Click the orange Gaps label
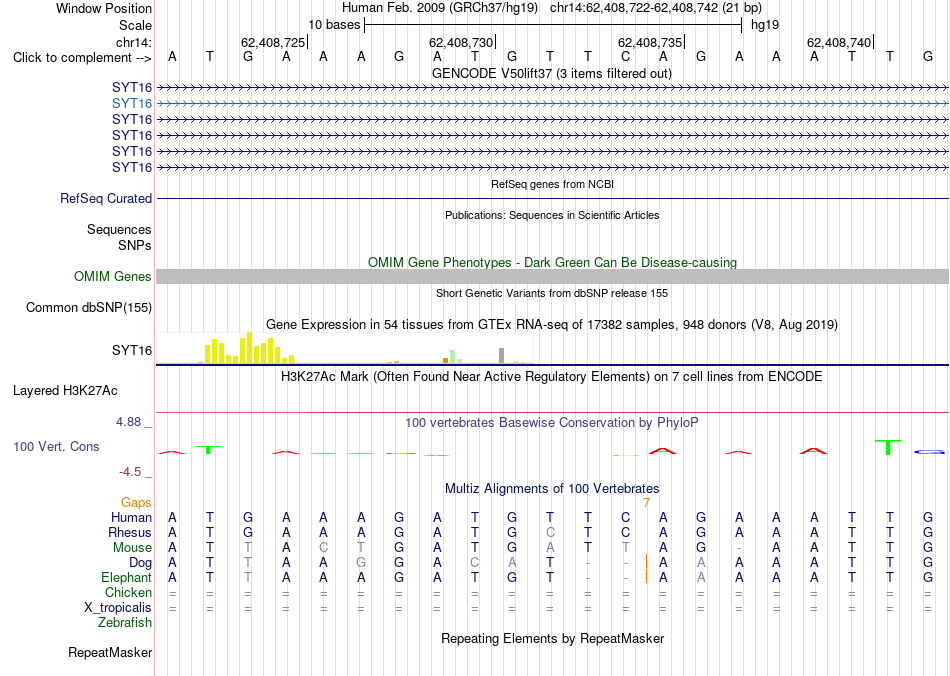950x676 pixels. click(136, 503)
